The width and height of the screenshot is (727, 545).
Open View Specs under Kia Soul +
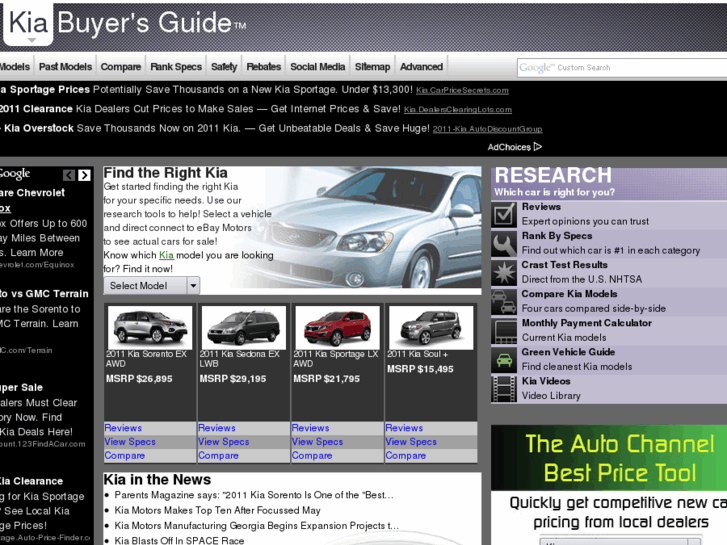coord(411,442)
